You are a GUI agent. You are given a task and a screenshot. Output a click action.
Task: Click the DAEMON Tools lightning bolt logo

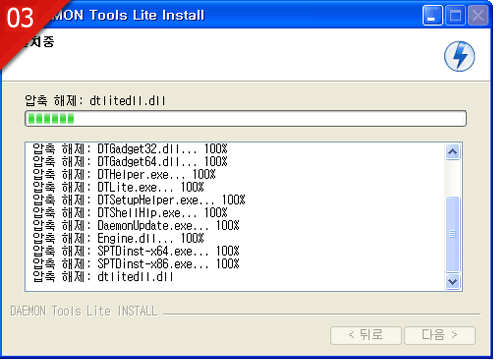click(459, 56)
